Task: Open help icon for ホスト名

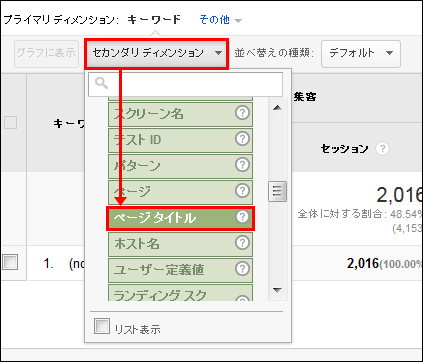Action: click(242, 242)
